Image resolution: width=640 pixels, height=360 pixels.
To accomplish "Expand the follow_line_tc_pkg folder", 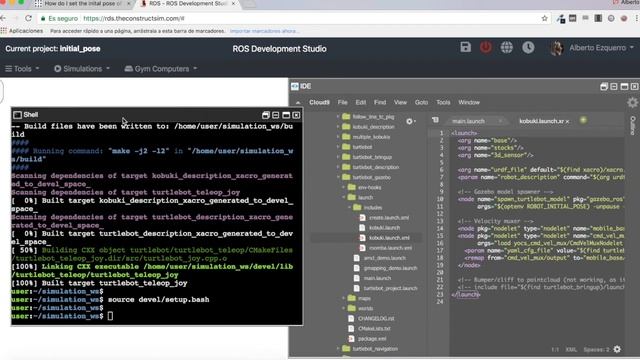I will point(338,117).
